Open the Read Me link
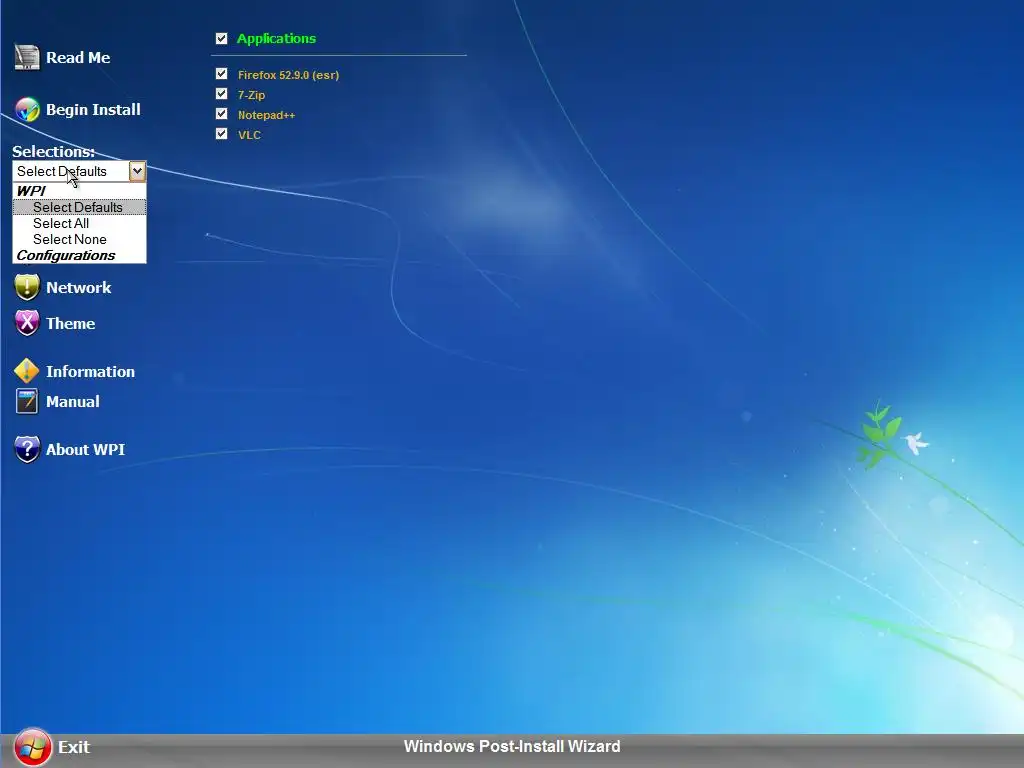The height and width of the screenshot is (768, 1024). click(x=78, y=57)
